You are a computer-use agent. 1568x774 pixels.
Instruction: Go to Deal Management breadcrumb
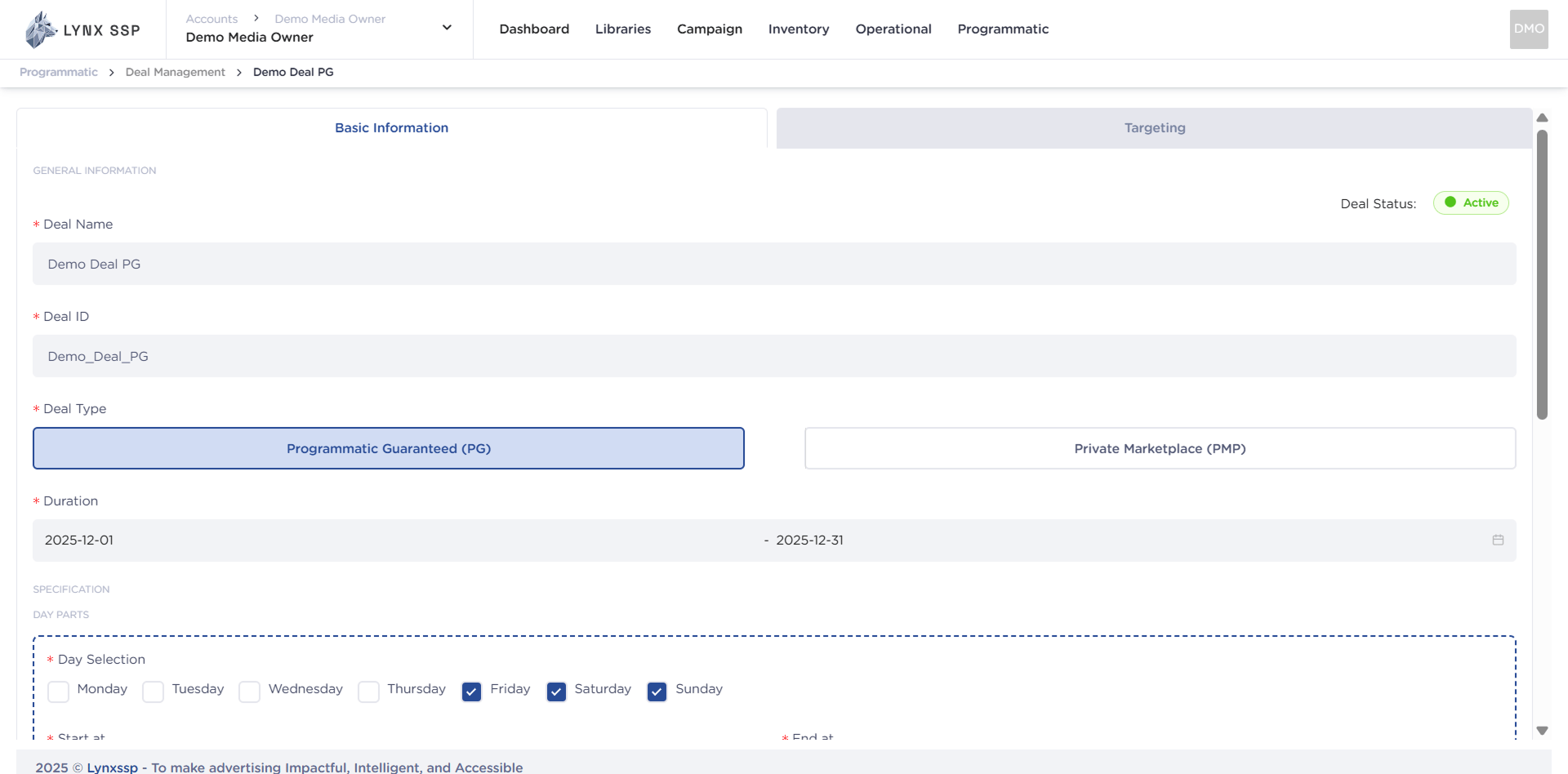(176, 72)
